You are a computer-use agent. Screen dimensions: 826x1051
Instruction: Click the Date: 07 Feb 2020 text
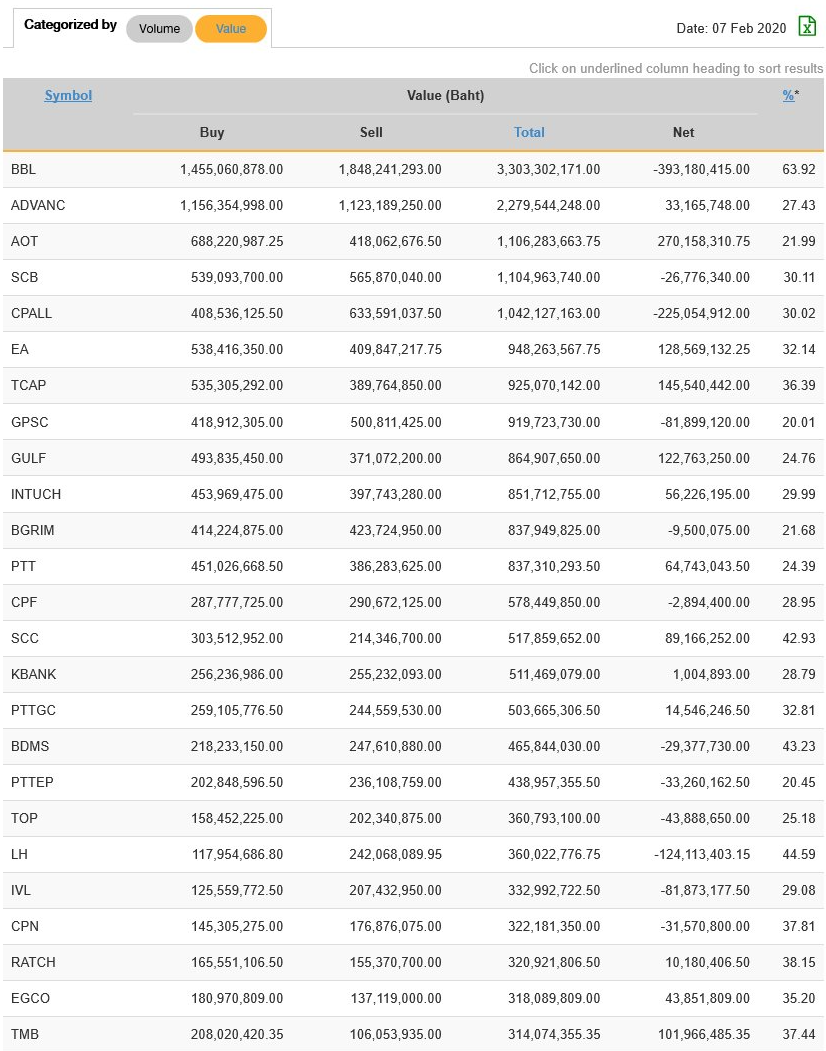click(x=731, y=28)
